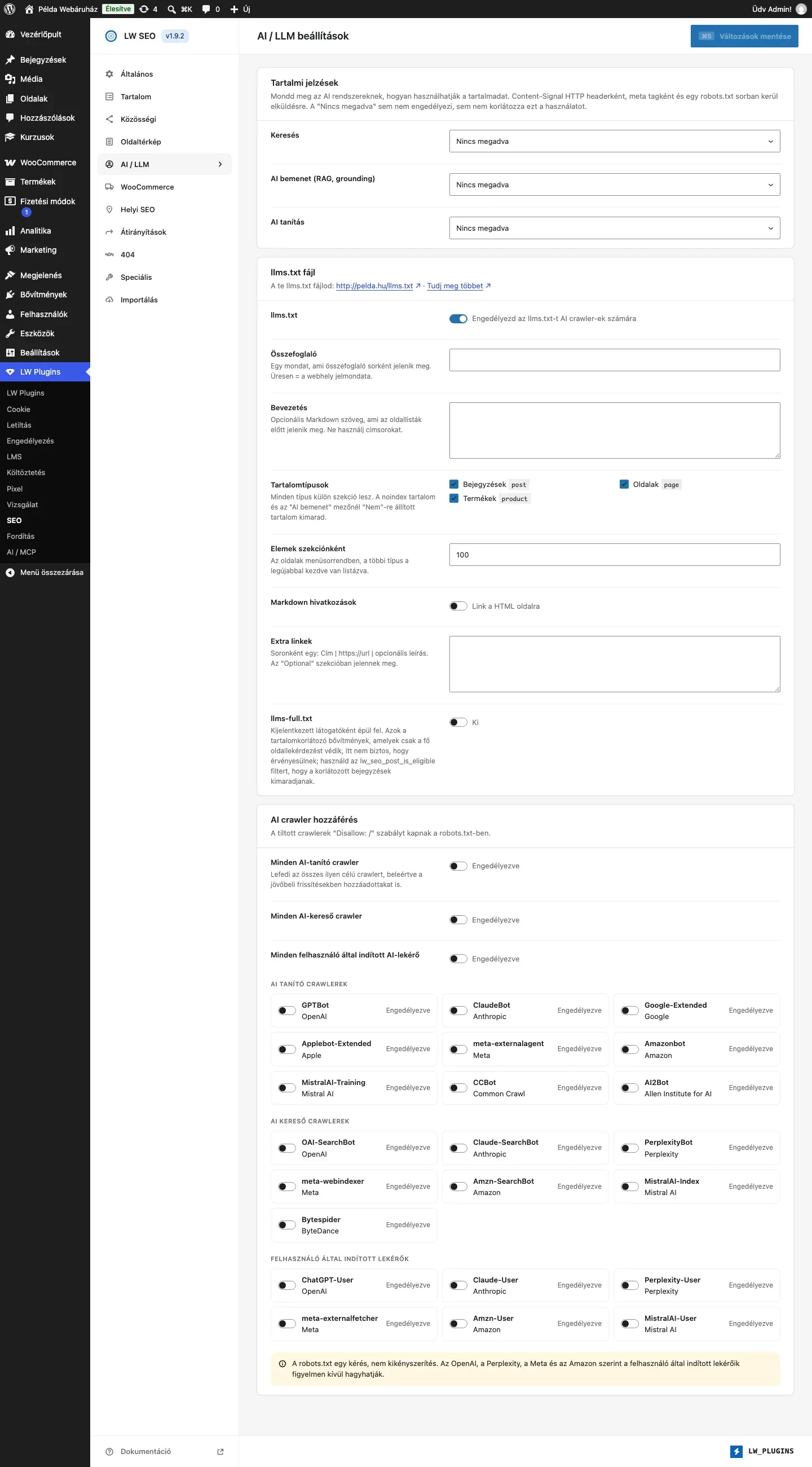This screenshot has width=812, height=1467.
Task: Expand the AI / LLM chevron arrow
Action: 220,165
